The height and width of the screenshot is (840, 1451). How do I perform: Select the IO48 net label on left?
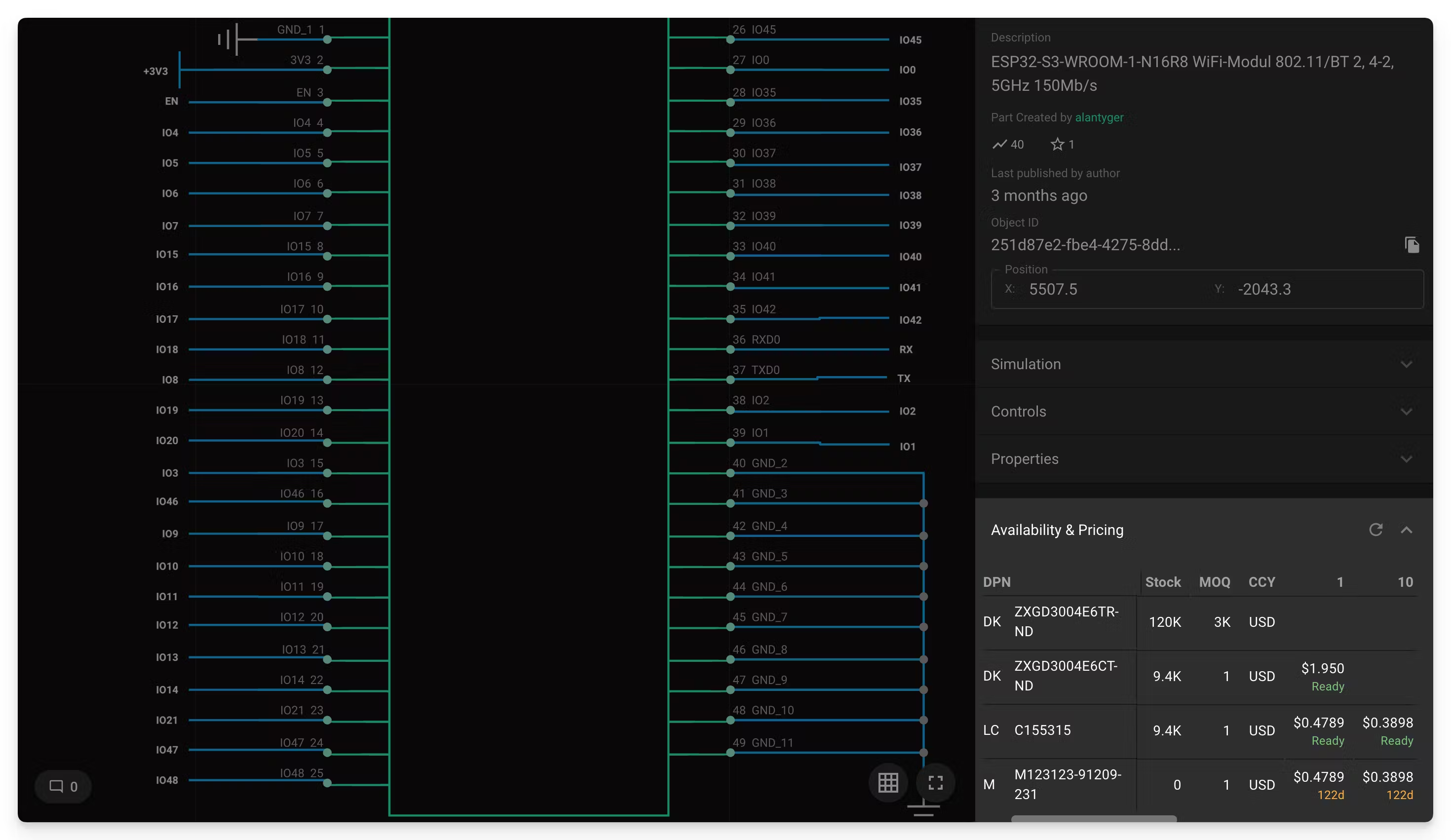pos(167,780)
